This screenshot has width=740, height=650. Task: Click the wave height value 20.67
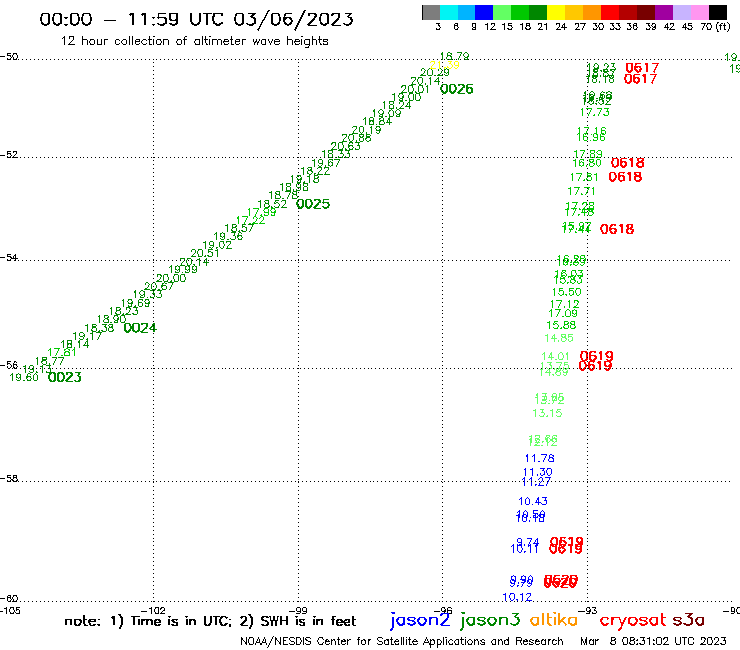[x=159, y=287]
